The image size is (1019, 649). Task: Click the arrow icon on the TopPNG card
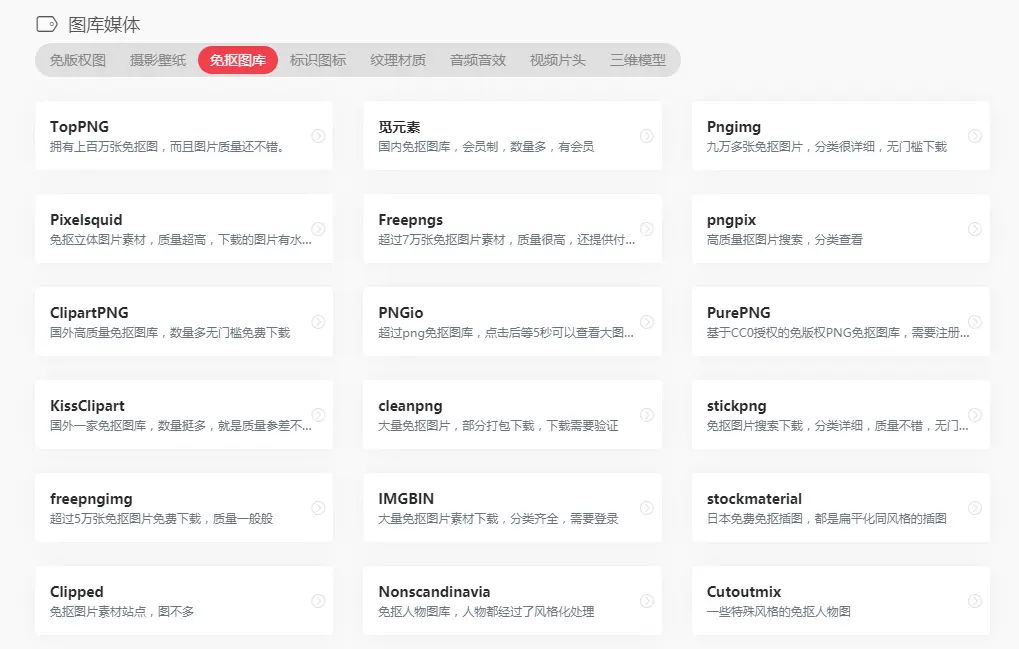tap(318, 135)
